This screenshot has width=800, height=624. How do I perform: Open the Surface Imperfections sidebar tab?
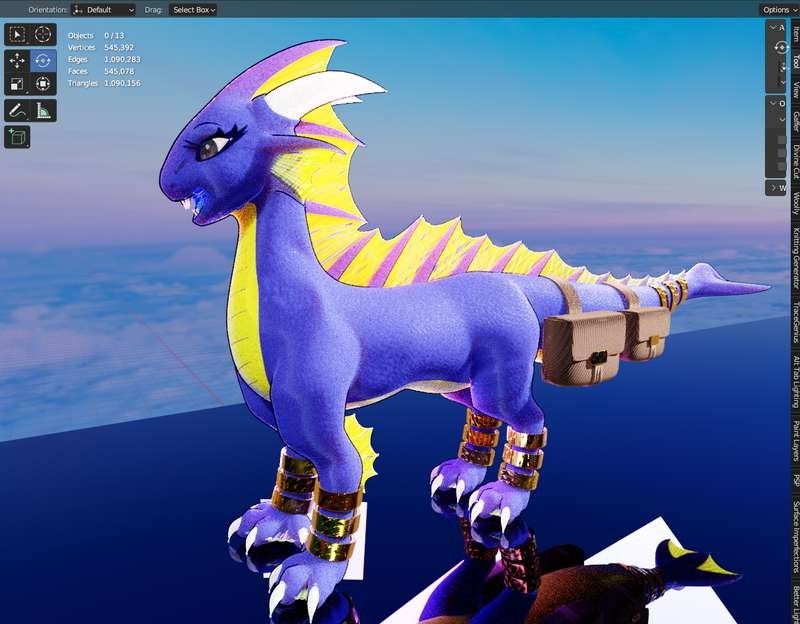pyautogui.click(x=795, y=537)
